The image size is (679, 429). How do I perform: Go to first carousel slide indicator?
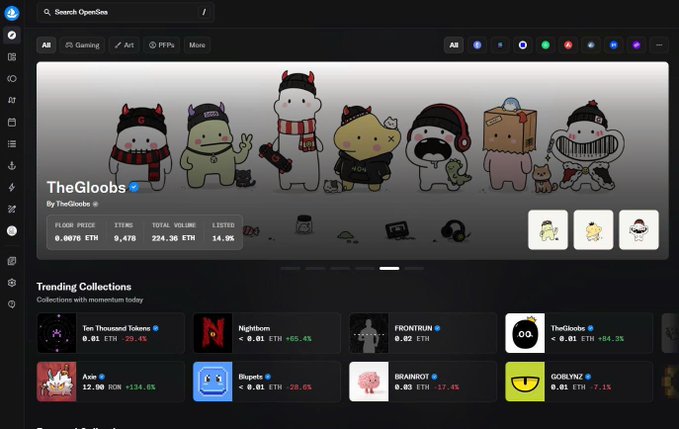click(290, 268)
